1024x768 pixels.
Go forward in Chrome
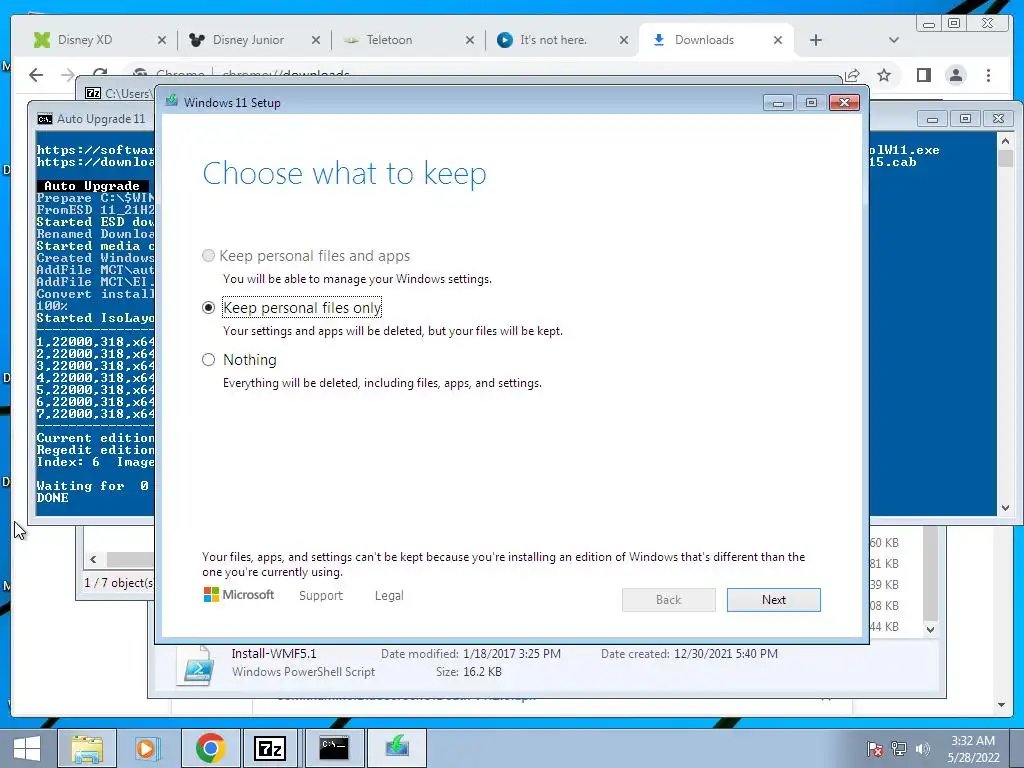tap(67, 75)
